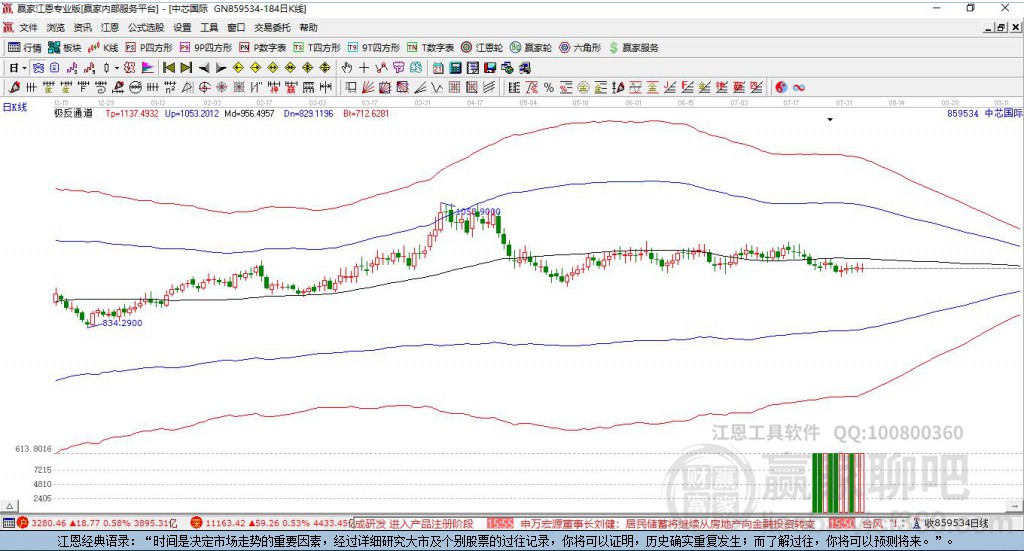Click the yin-yang icon in the toolbar
Image resolution: width=1024 pixels, height=551 pixels.
click(x=781, y=87)
